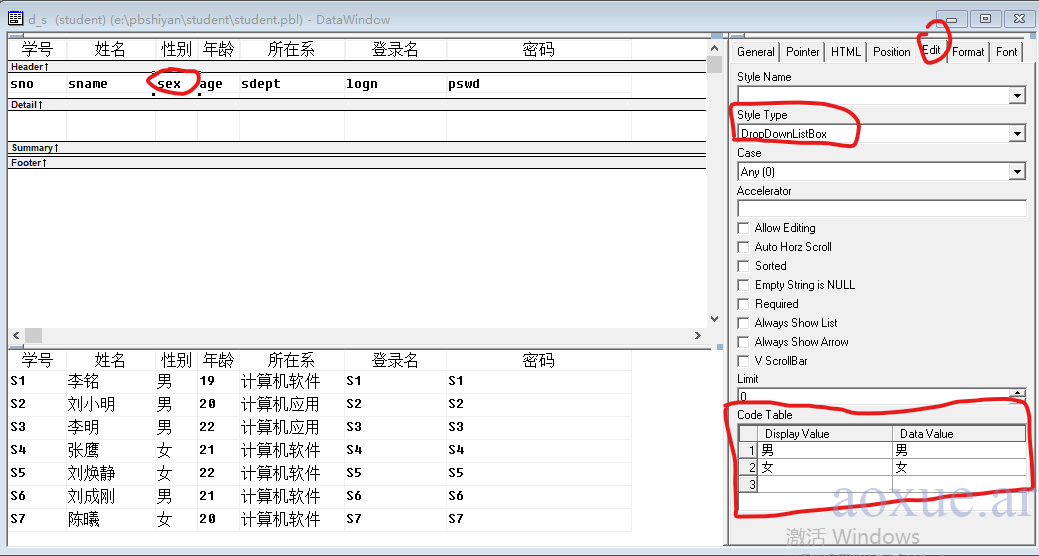
Task: Click age 19 in preview row S1
Action: coord(207,381)
